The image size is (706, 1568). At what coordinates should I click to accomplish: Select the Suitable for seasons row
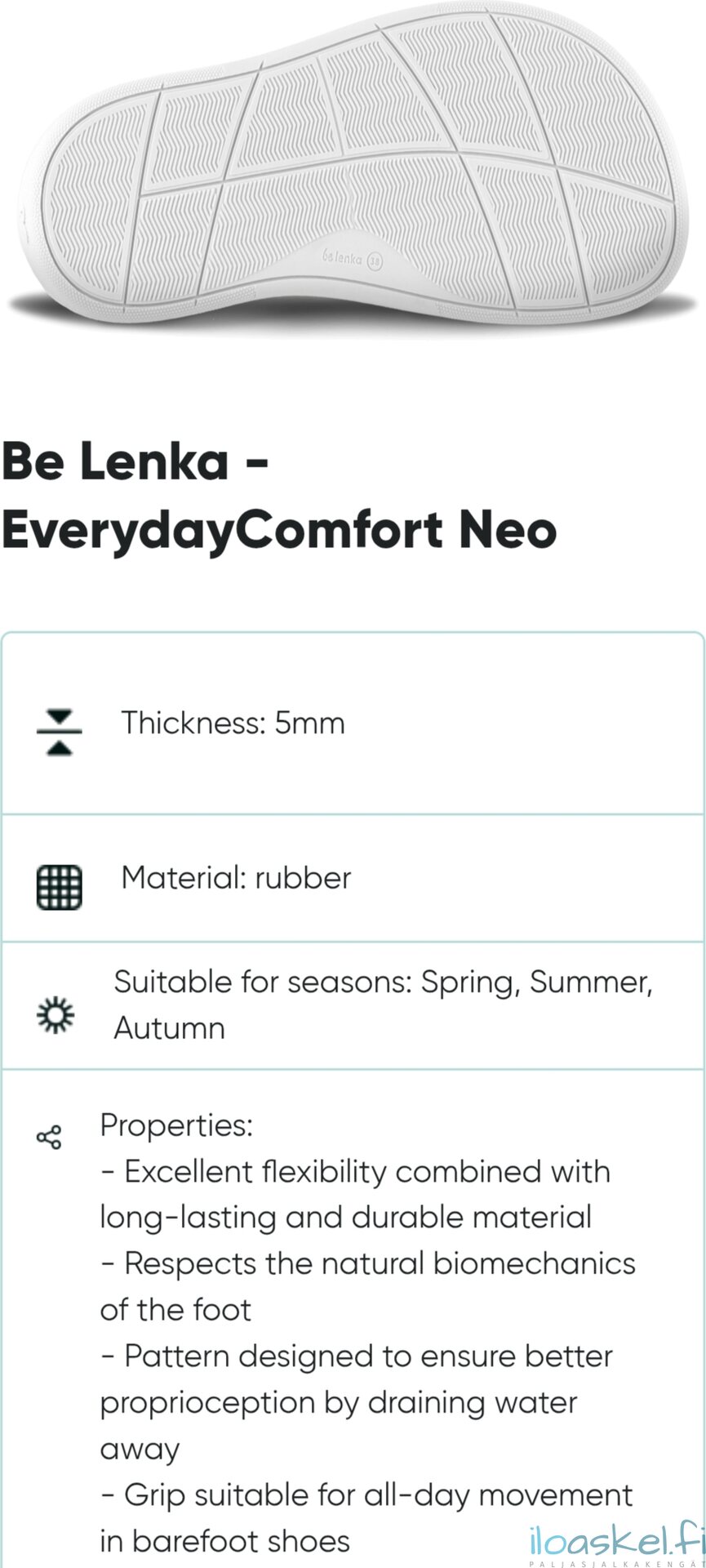(353, 1005)
